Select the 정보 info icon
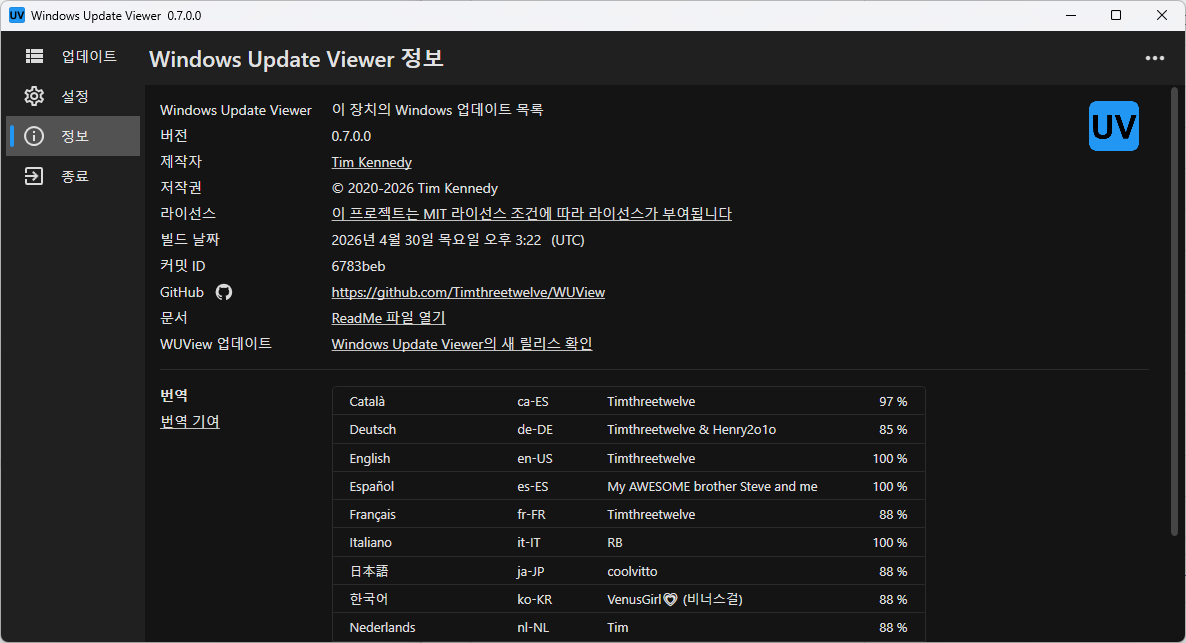The image size is (1186, 643). coord(34,136)
